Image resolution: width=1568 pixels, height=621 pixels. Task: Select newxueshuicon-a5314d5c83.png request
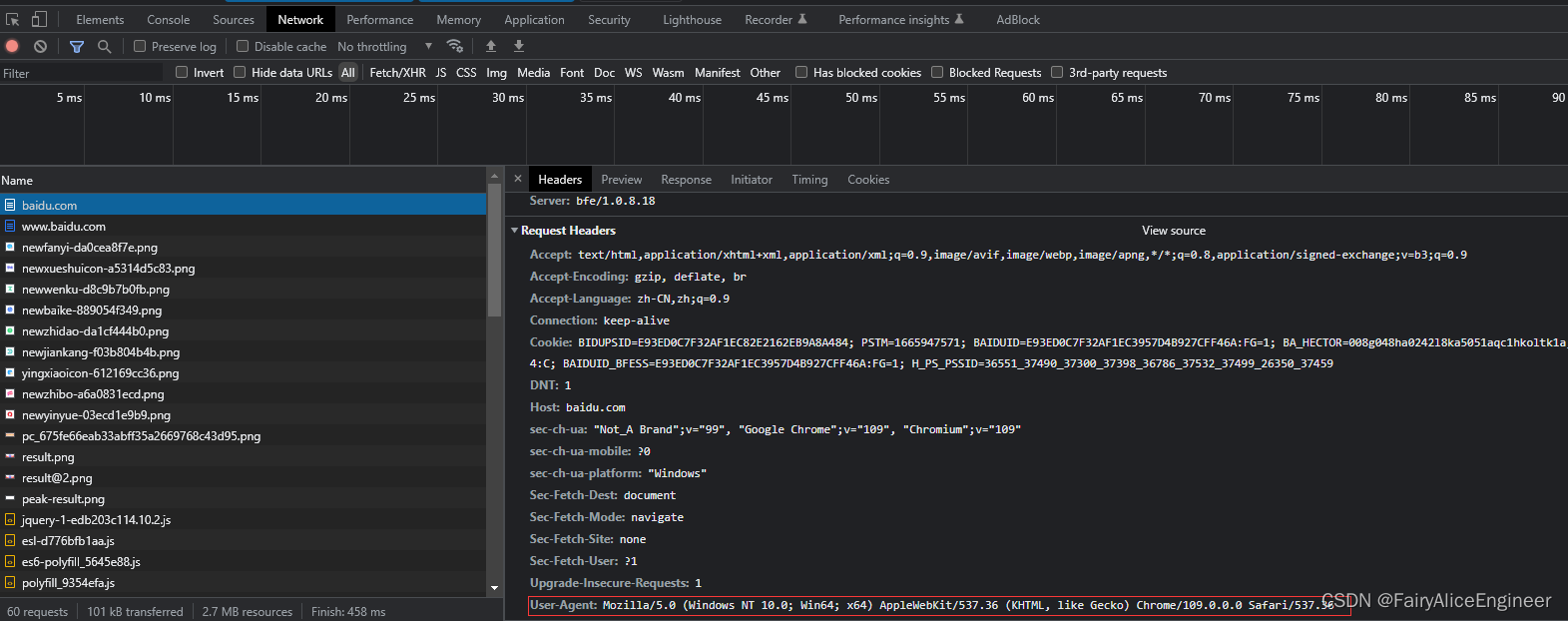243,268
